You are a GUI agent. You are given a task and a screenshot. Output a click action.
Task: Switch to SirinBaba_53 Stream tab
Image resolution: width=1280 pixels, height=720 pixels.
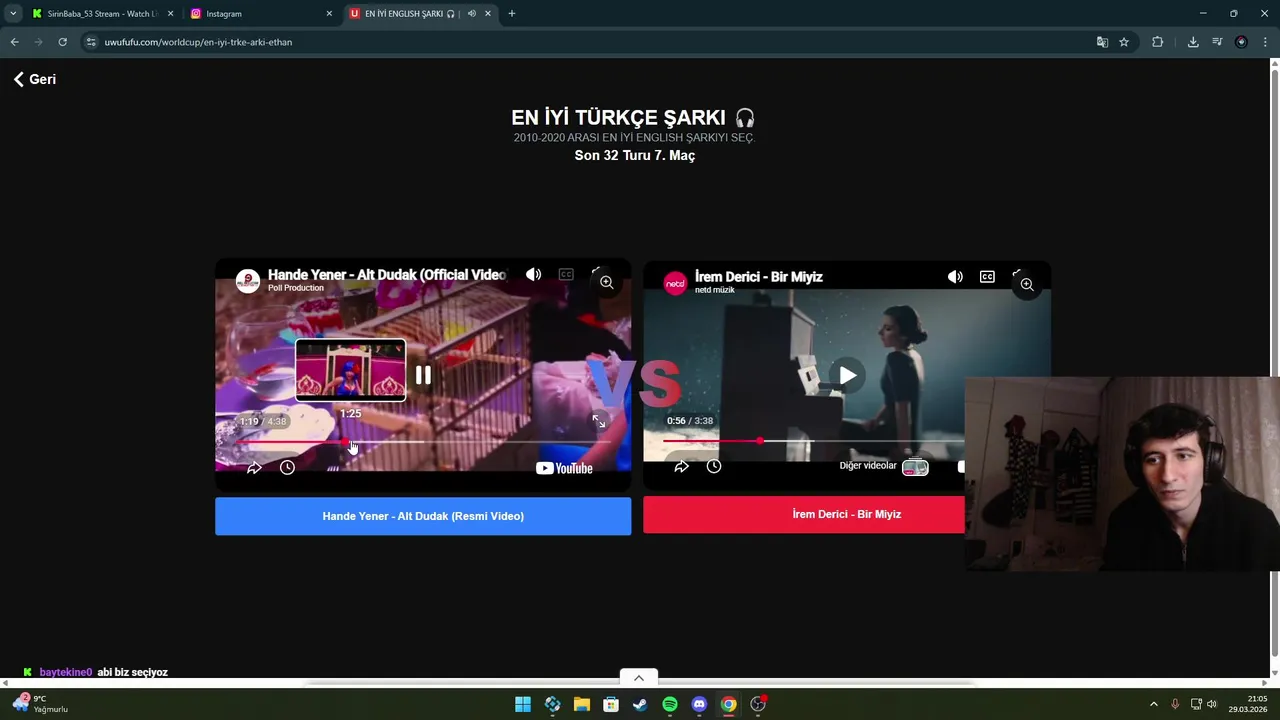102,14
